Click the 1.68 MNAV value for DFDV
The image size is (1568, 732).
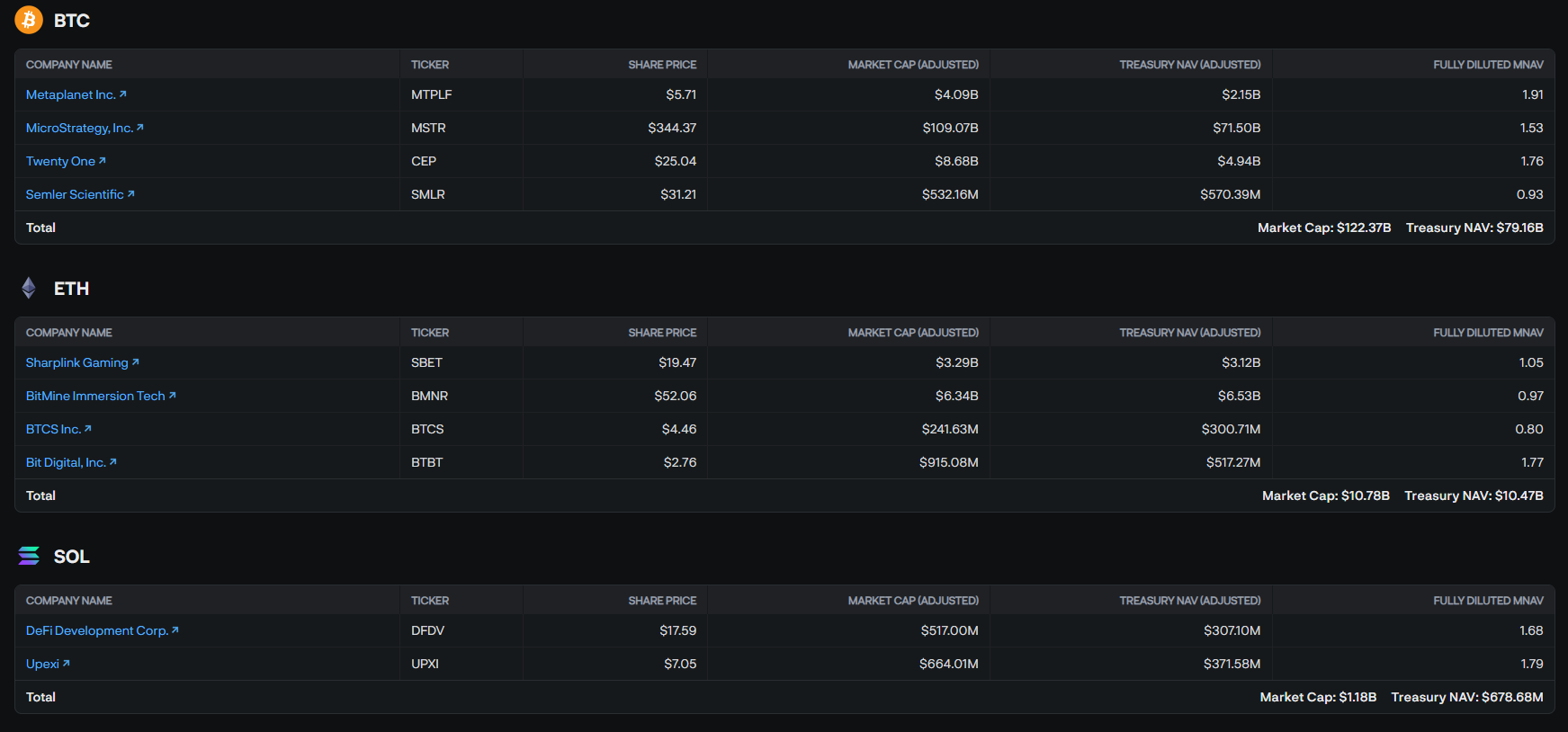point(1531,630)
